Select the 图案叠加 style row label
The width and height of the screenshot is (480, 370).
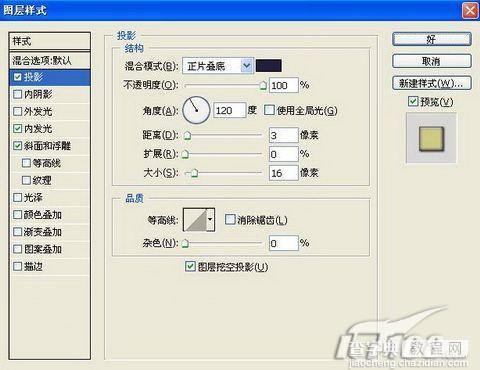tap(43, 249)
